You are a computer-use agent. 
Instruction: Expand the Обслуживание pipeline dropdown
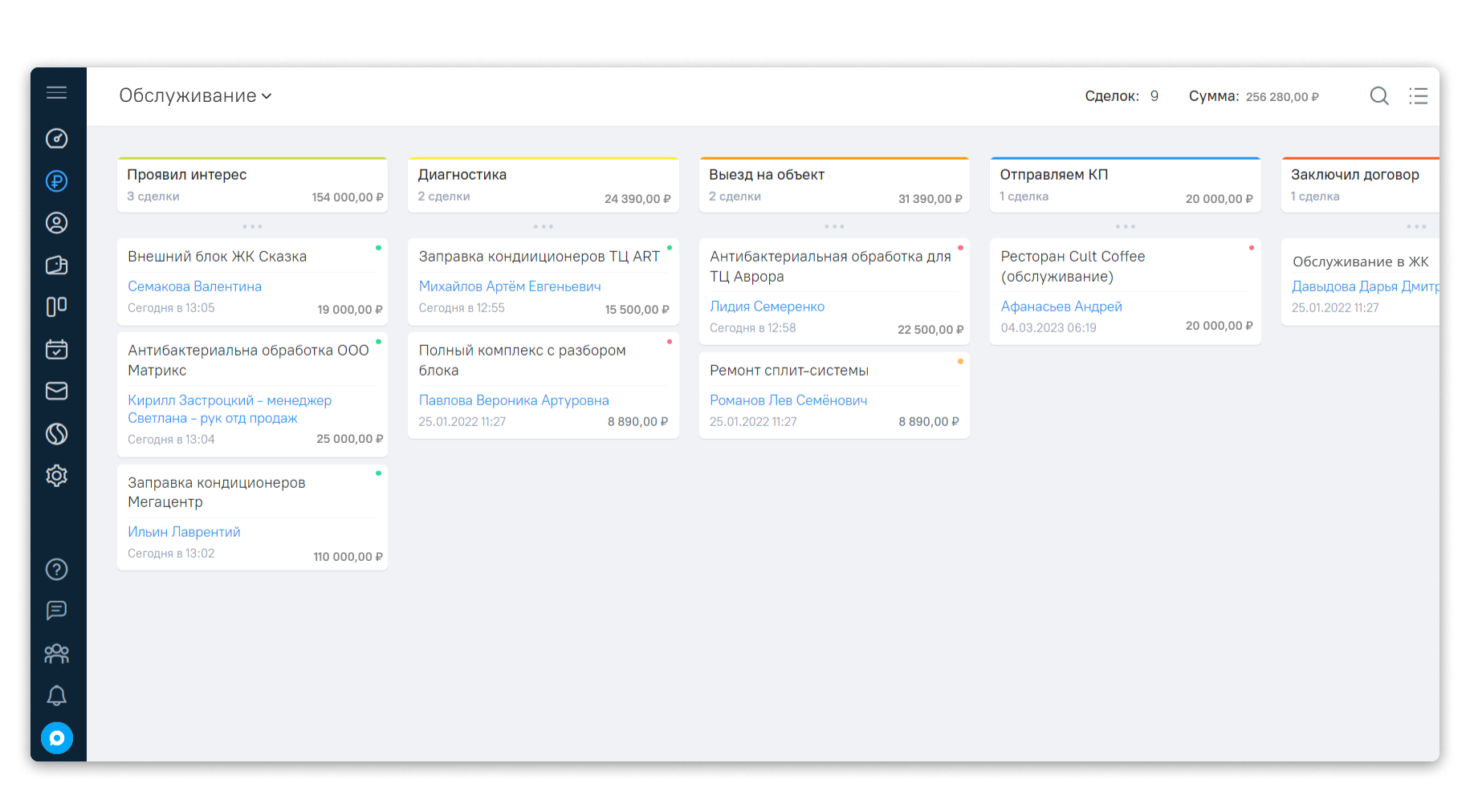point(195,95)
